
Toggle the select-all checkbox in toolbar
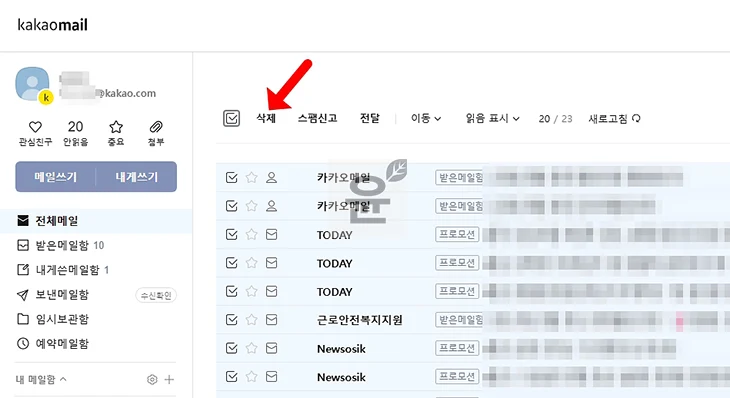point(231,118)
